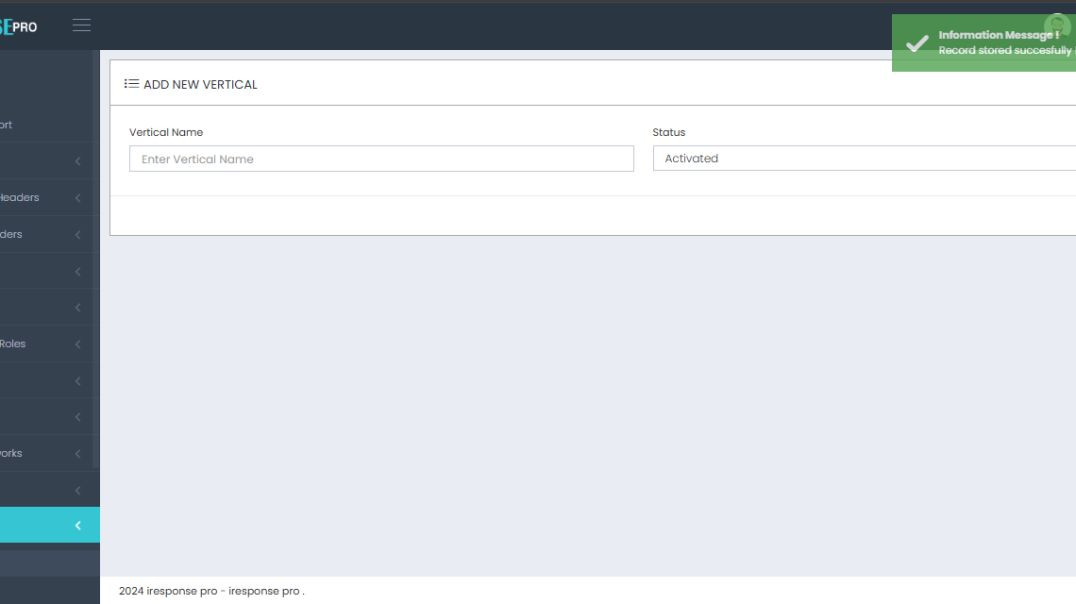Image resolution: width=1076 pixels, height=604 pixels.
Task: Click the iresponse PRO logo
Action: click(18, 27)
